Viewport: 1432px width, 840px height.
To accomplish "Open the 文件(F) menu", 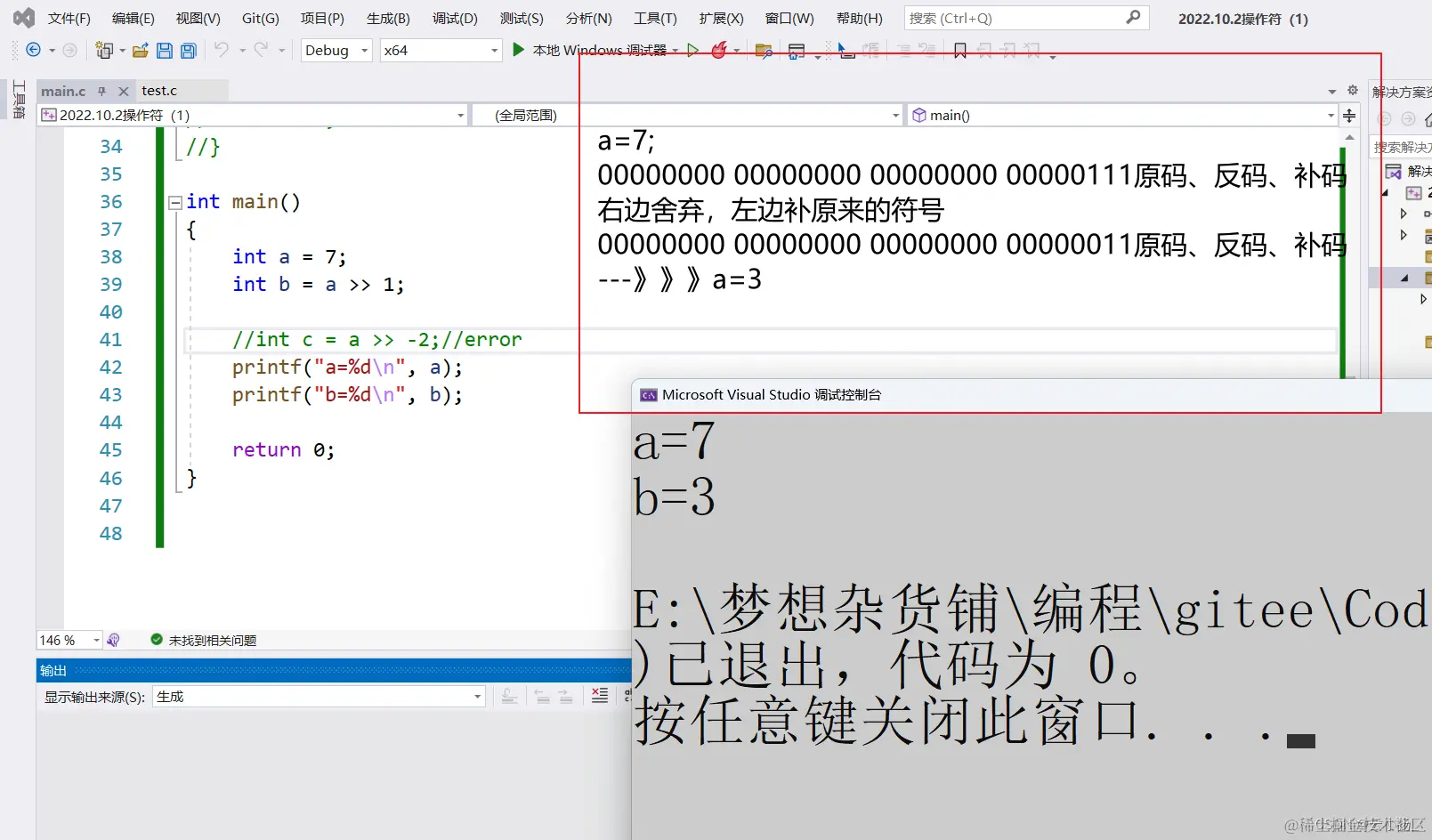I will point(69,18).
